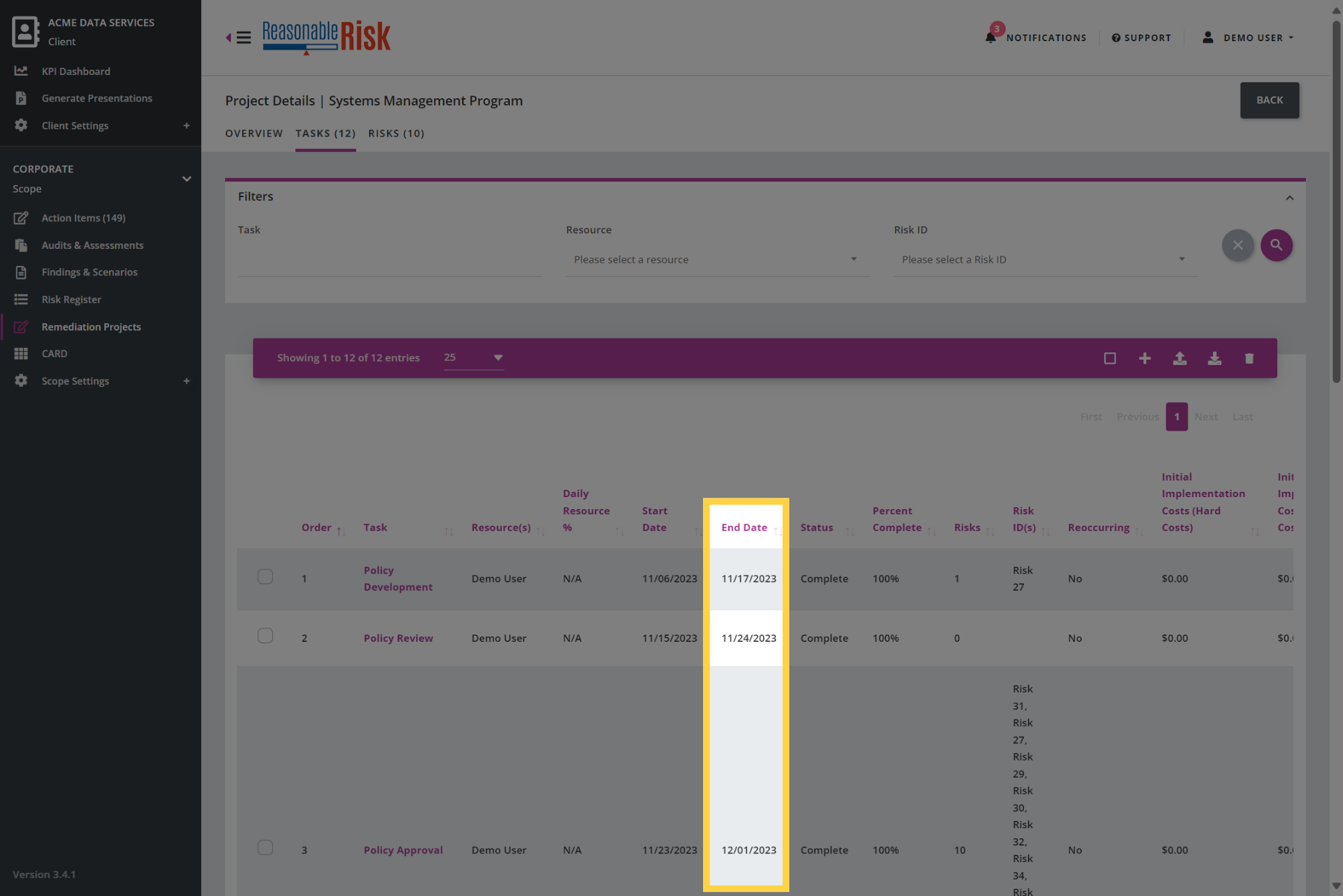This screenshot has height=896, width=1343.
Task: Select the Tasks (12) tab
Action: tap(325, 133)
